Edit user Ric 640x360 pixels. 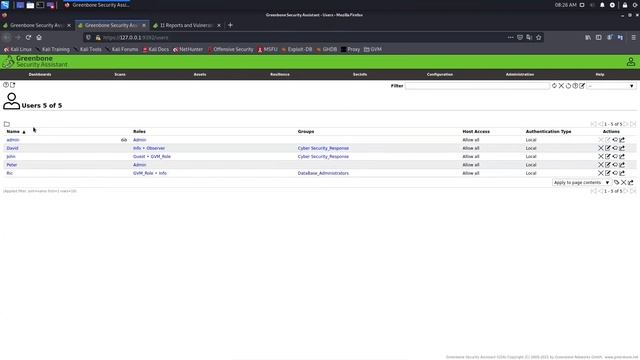click(x=608, y=173)
